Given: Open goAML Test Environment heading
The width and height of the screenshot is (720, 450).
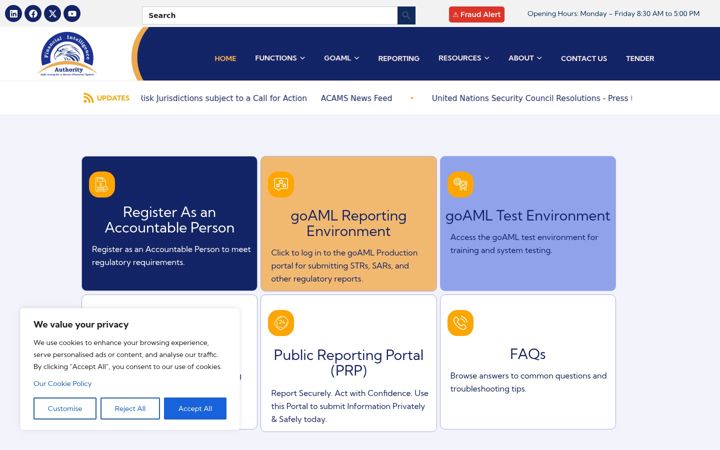Looking at the screenshot, I should [528, 216].
